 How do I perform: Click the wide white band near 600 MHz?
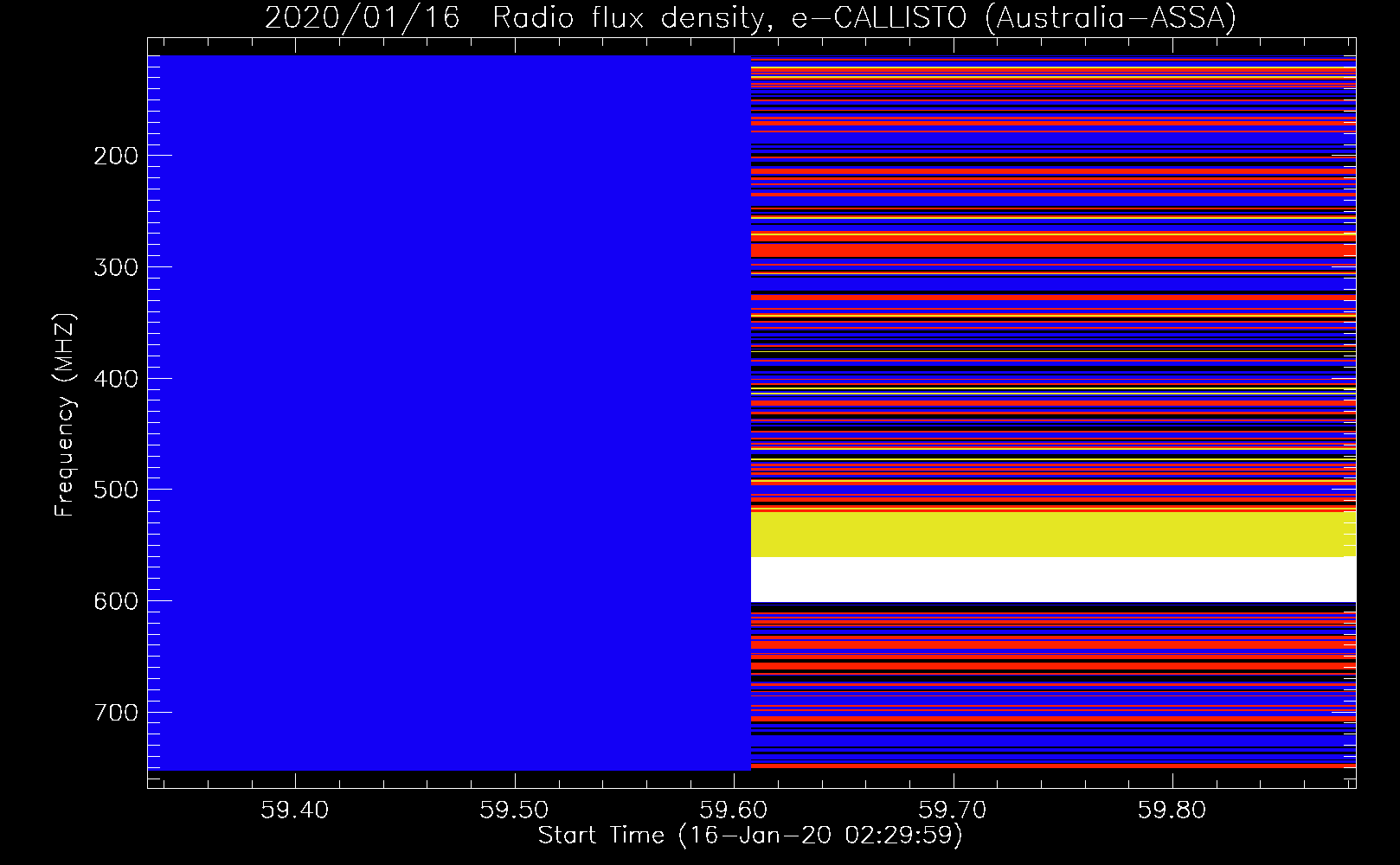(x=1053, y=580)
